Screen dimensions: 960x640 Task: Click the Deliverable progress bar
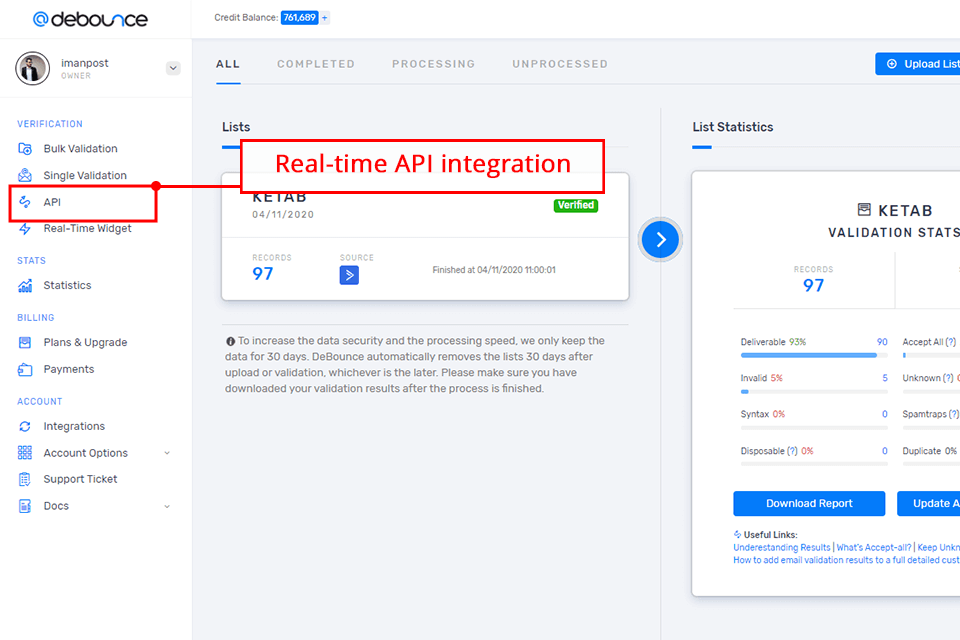pyautogui.click(x=814, y=355)
